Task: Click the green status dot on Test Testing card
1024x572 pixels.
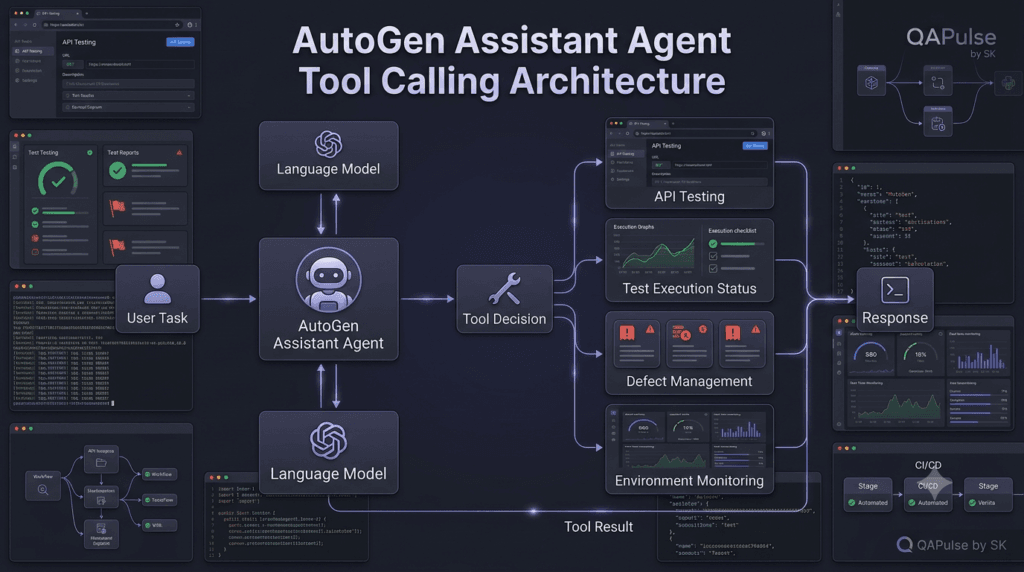Action: click(x=89, y=152)
